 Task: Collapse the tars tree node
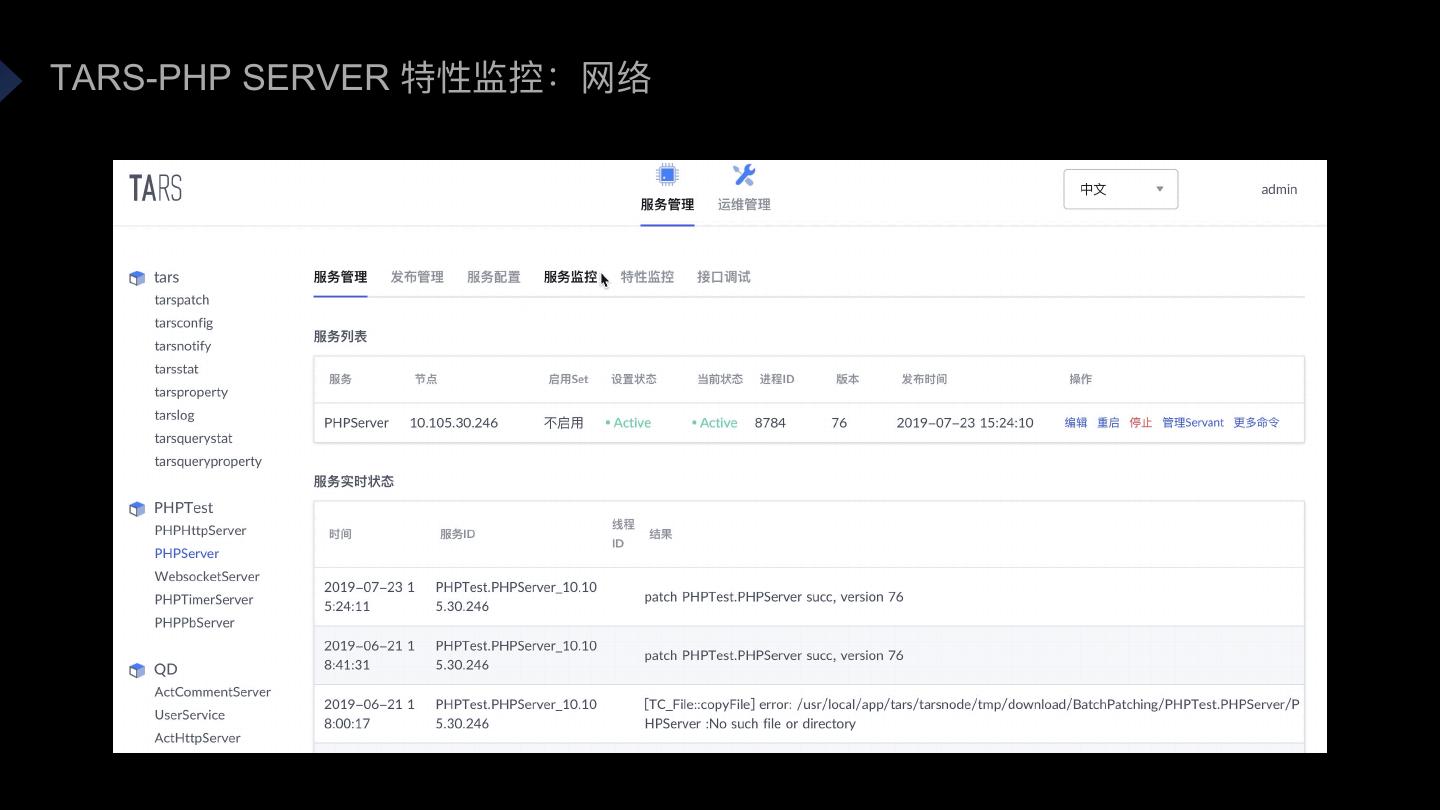(x=166, y=277)
